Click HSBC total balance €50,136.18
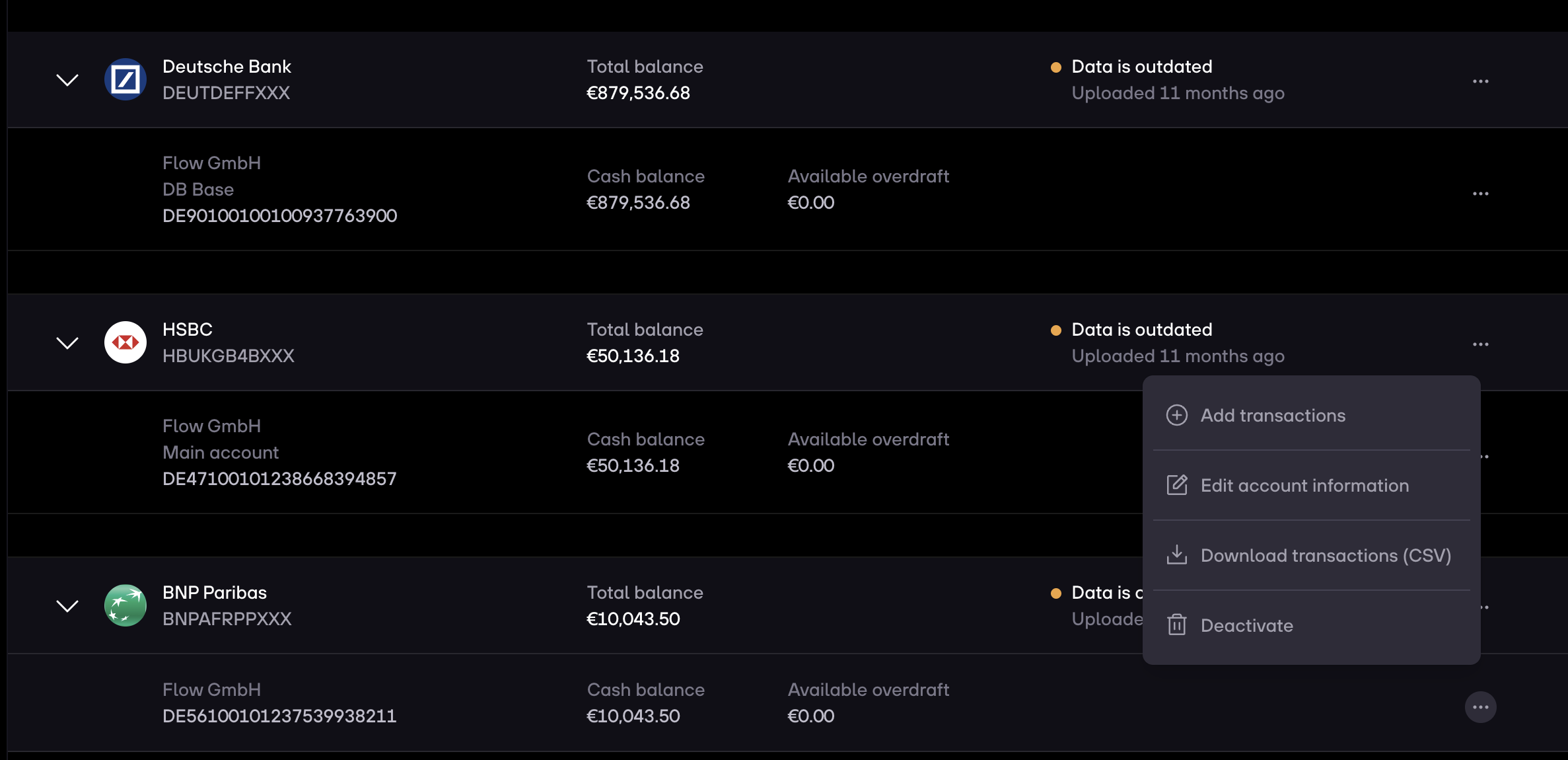 (x=633, y=356)
